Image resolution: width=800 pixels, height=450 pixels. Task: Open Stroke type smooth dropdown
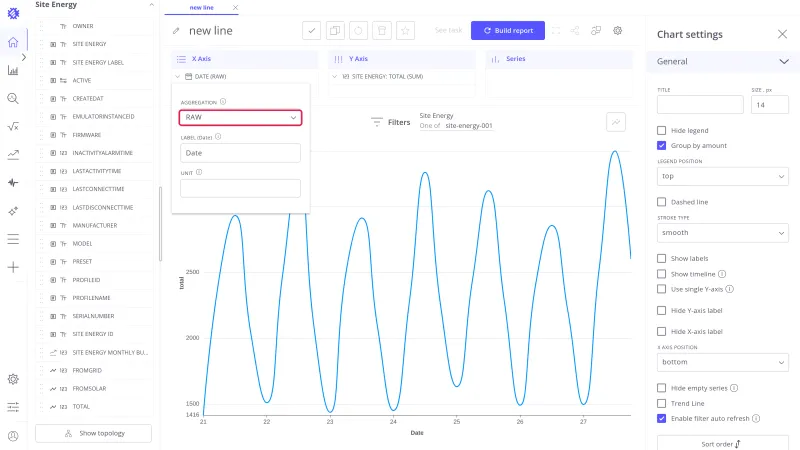coord(722,233)
